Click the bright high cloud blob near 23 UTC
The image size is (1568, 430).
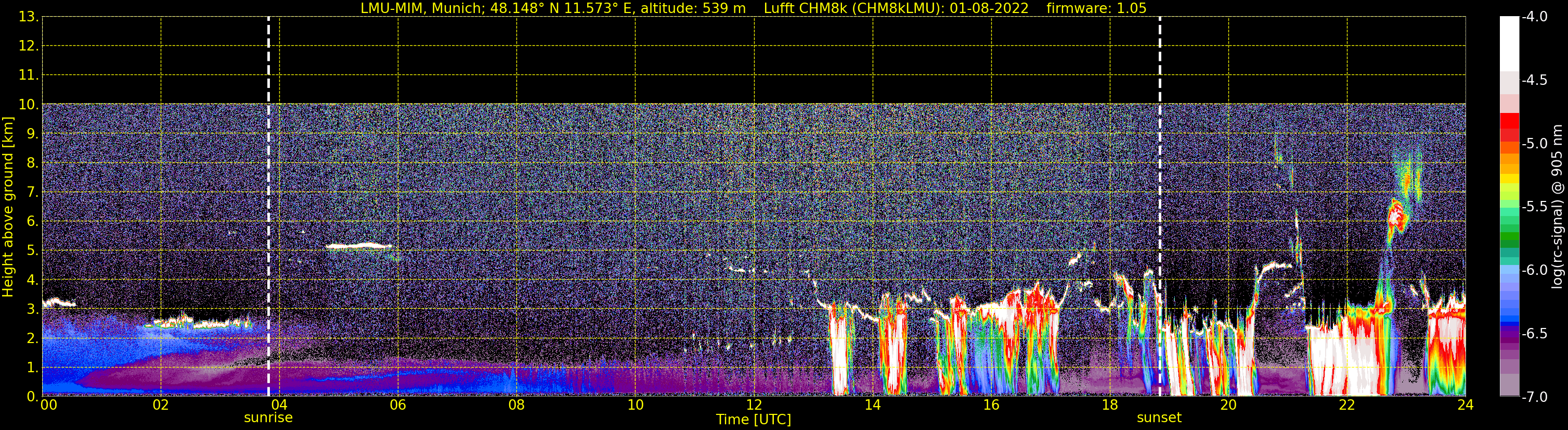pyautogui.click(x=1397, y=216)
